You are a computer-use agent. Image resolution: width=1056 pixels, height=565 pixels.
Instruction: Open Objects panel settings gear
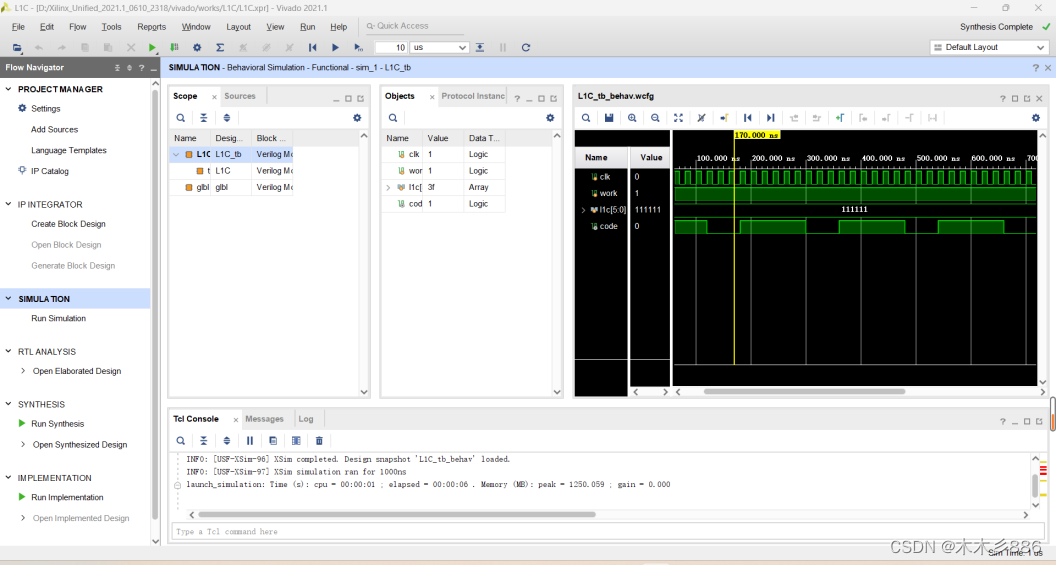coord(550,118)
